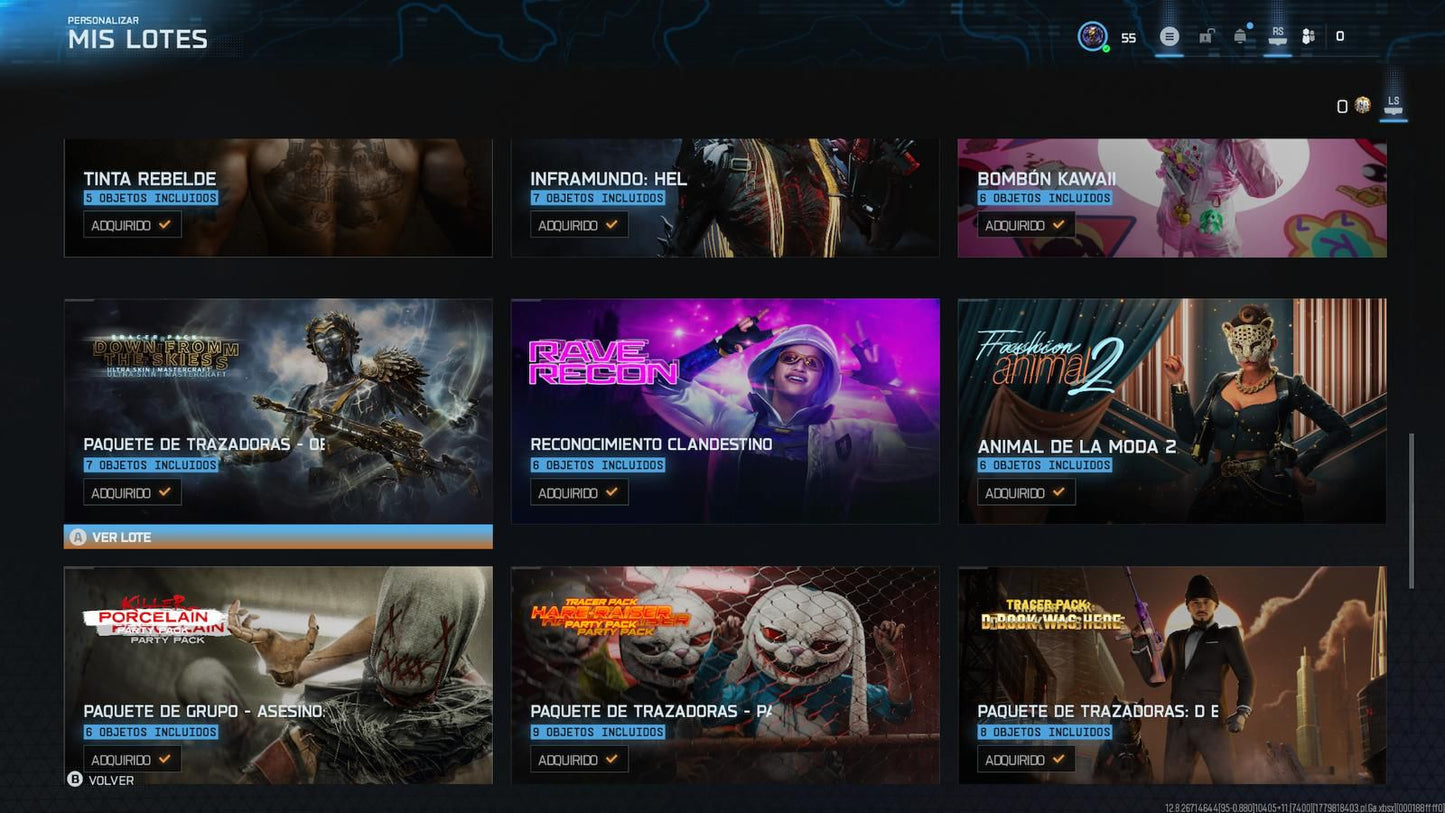Image resolution: width=1445 pixels, height=813 pixels.
Task: Click Adquirido on the Hare-Raiser tracer pack
Action: [x=579, y=759]
